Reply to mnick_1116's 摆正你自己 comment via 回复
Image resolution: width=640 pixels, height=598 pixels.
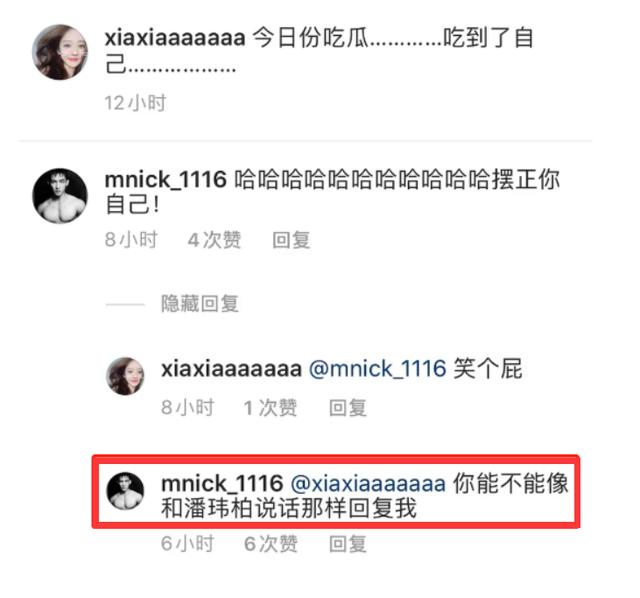[x=291, y=240]
